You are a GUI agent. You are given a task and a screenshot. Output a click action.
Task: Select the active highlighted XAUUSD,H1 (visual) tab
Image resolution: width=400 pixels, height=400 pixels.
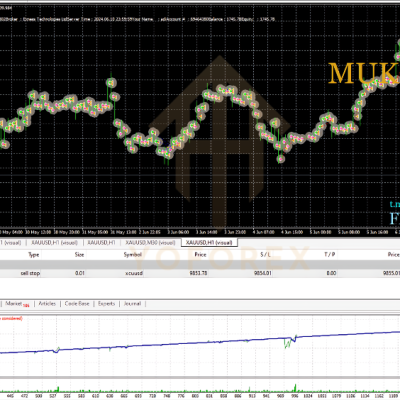(x=209, y=242)
